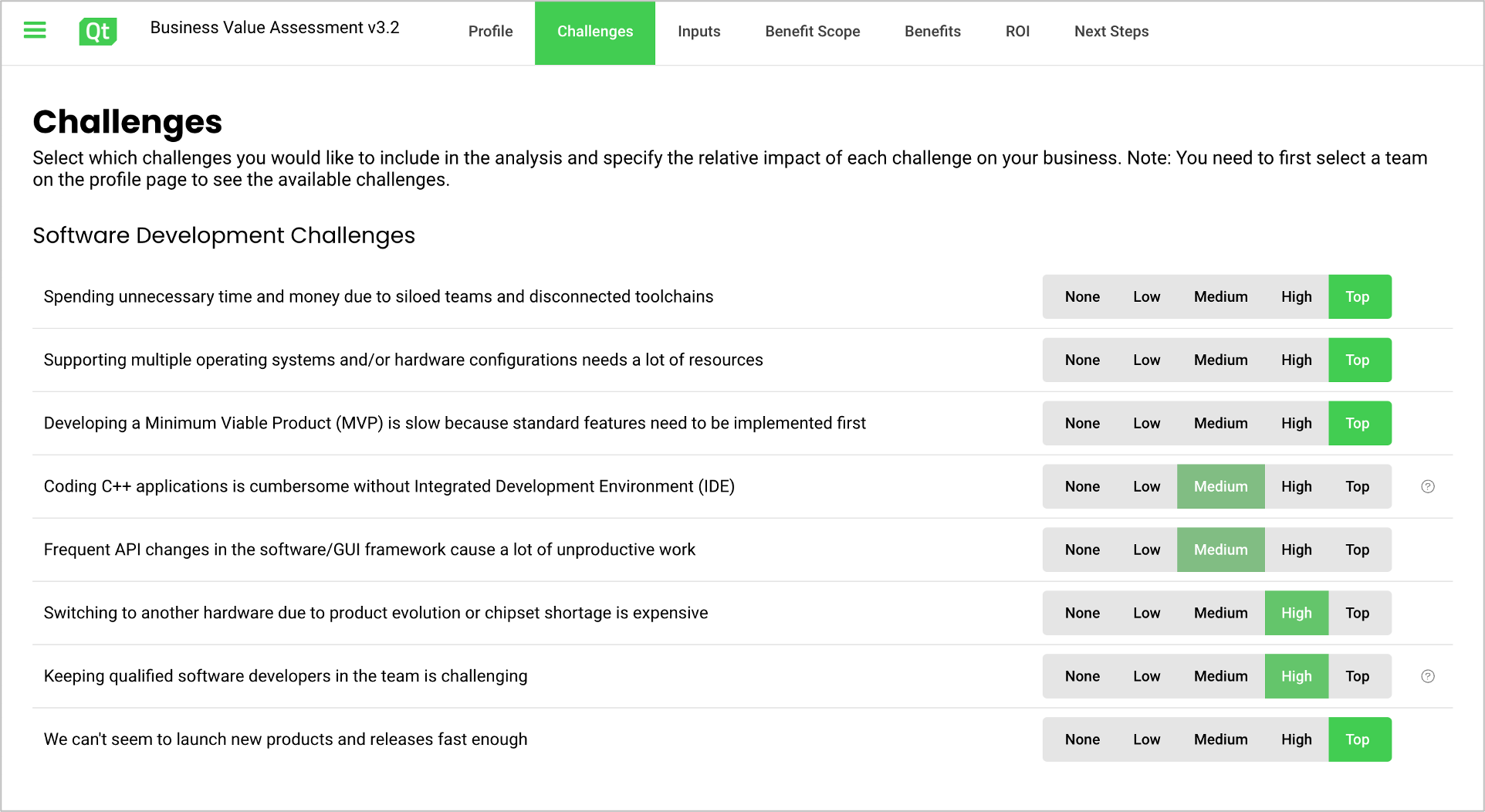Image resolution: width=1485 pixels, height=812 pixels.
Task: Select the Benefits tab
Action: tap(932, 32)
